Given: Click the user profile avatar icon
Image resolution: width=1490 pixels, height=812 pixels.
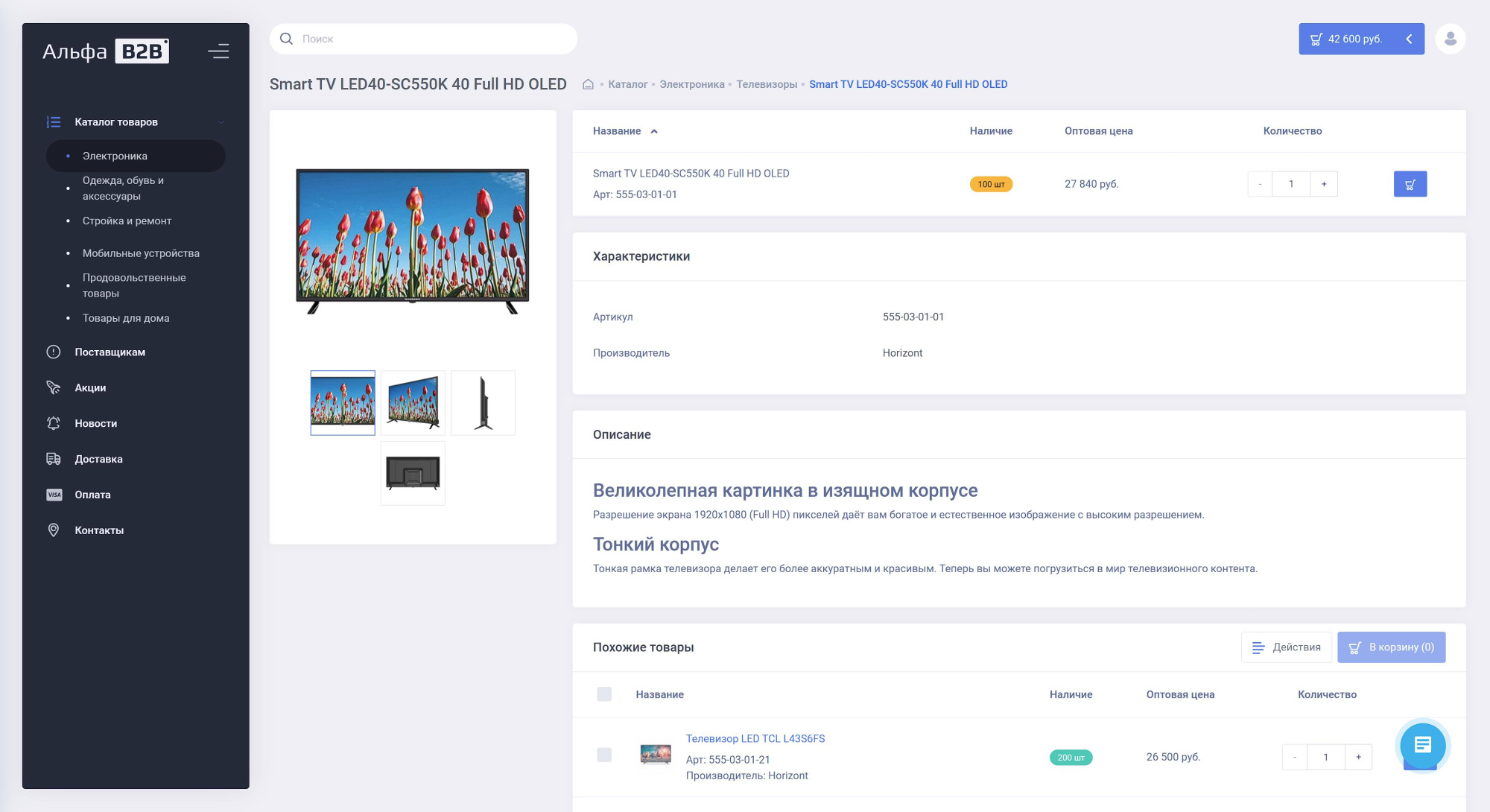Looking at the screenshot, I should point(1450,39).
